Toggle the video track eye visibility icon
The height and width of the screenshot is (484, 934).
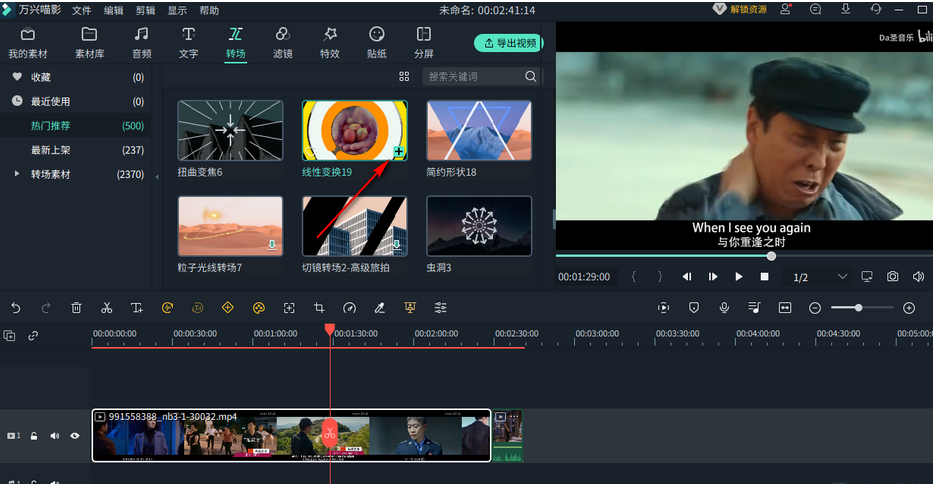coord(75,436)
